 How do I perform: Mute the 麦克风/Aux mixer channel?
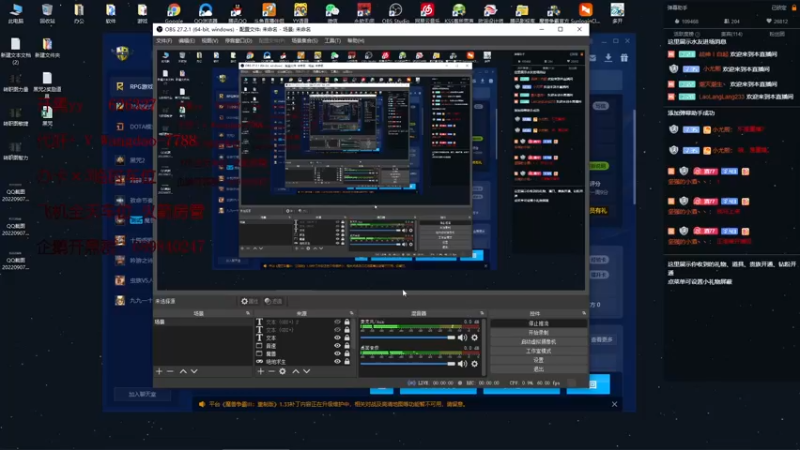pyautogui.click(x=462, y=338)
